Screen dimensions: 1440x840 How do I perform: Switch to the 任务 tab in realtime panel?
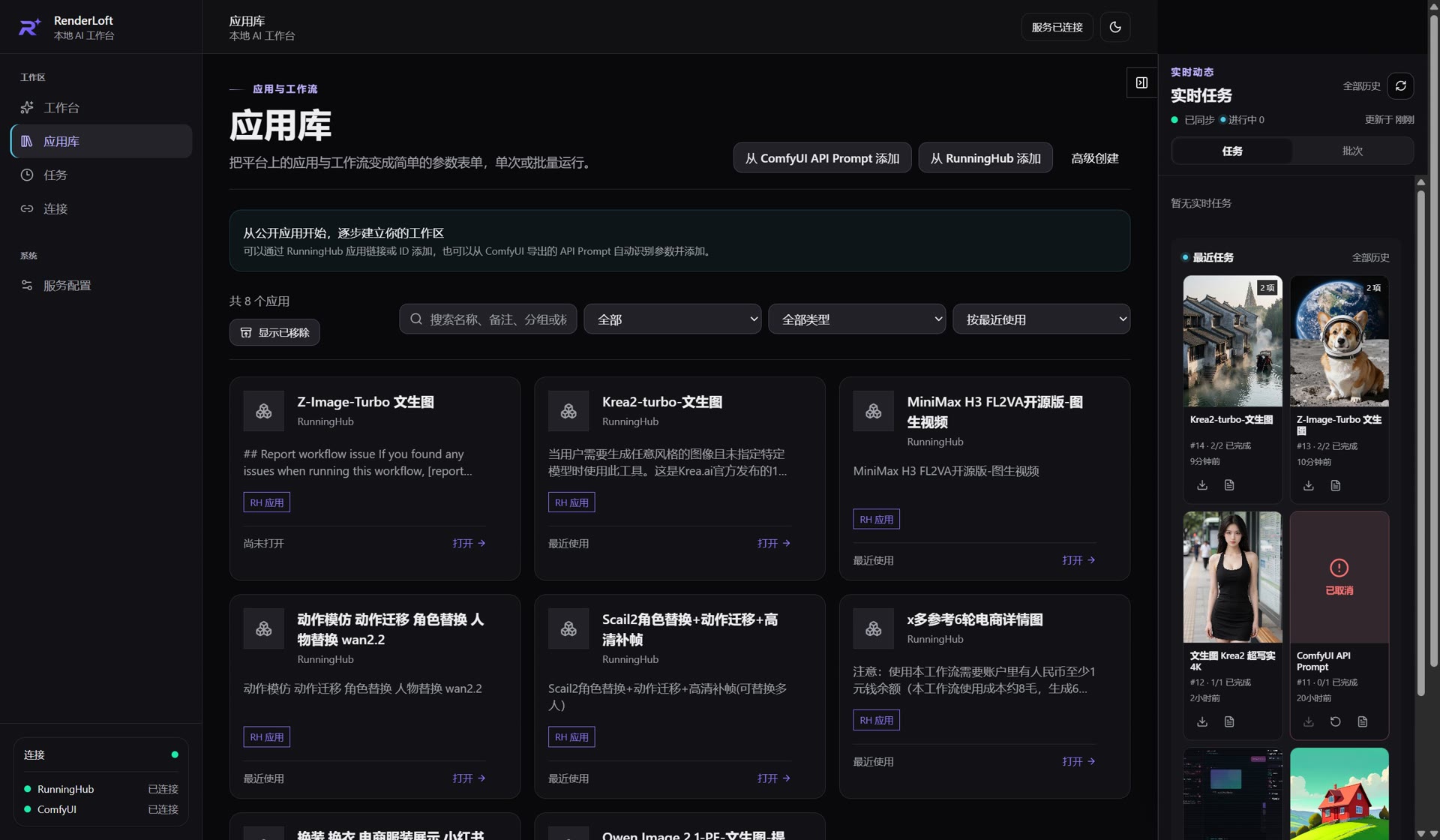(1232, 151)
